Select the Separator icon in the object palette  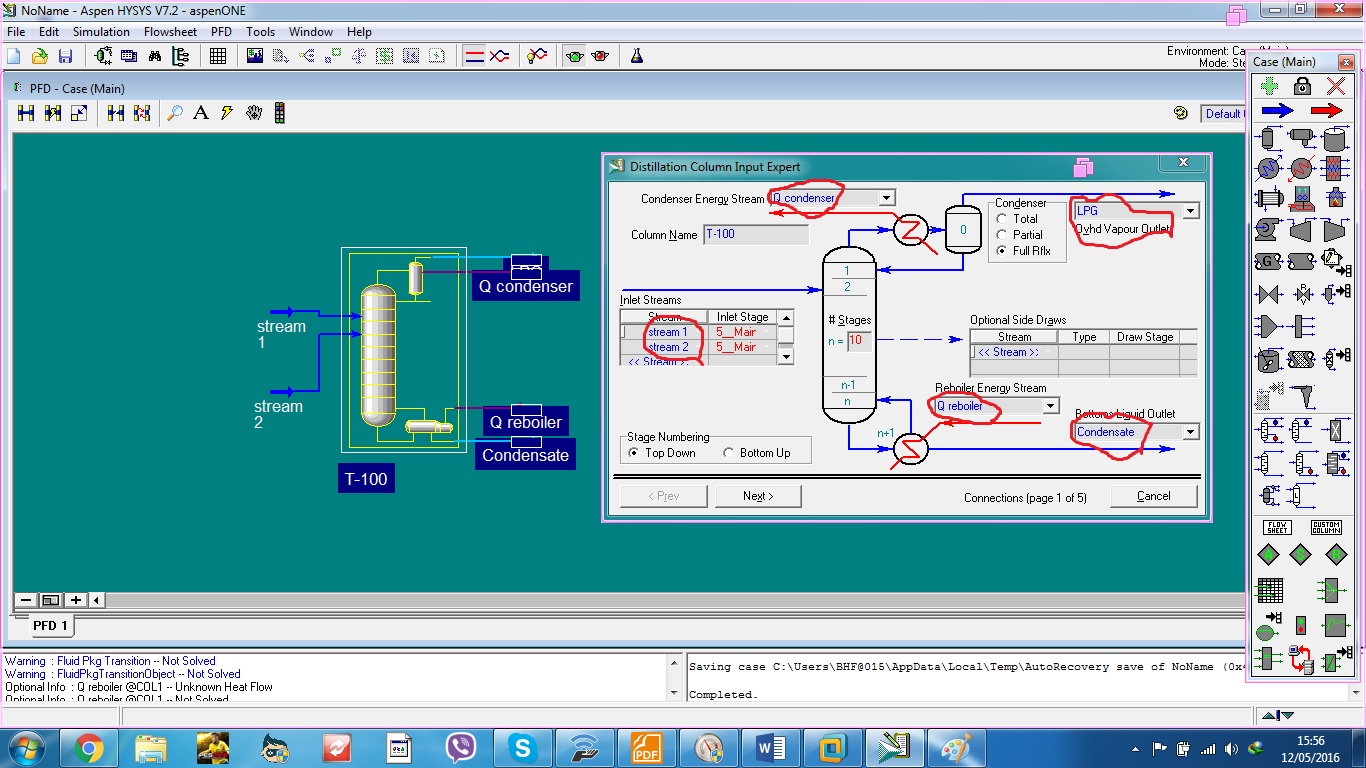click(x=1268, y=139)
